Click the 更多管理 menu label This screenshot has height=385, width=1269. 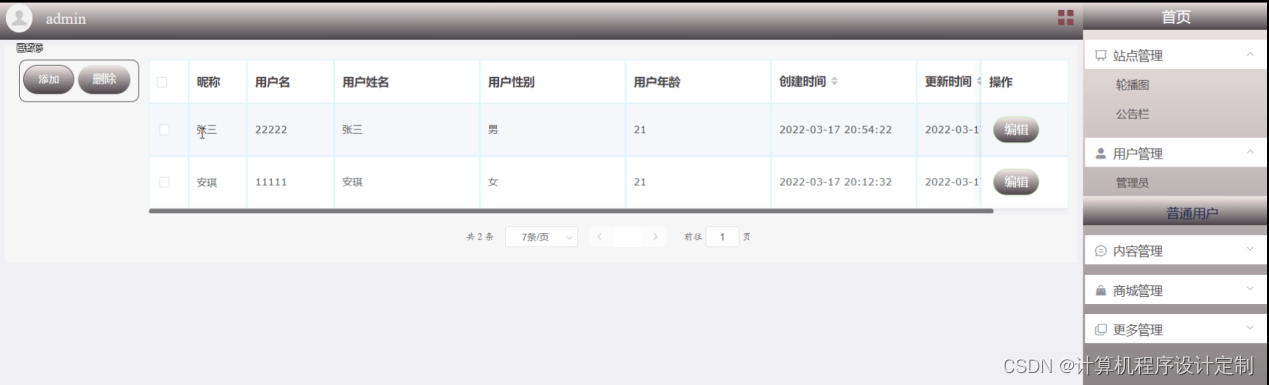coord(1138,330)
